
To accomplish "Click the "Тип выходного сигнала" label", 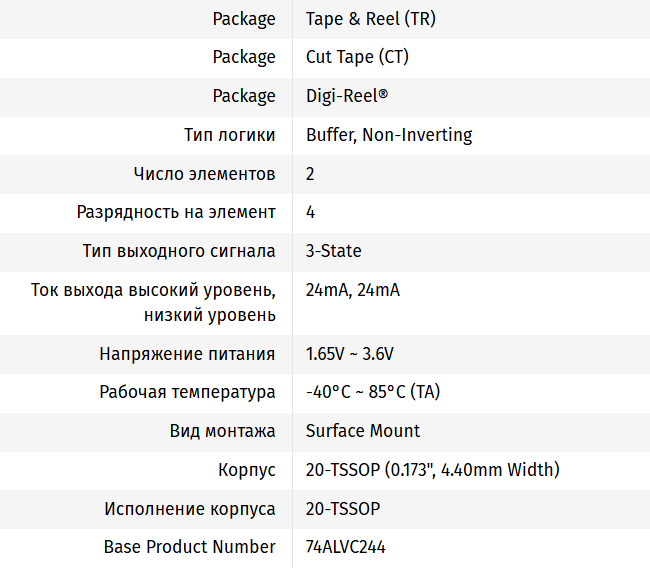I will point(179,251).
